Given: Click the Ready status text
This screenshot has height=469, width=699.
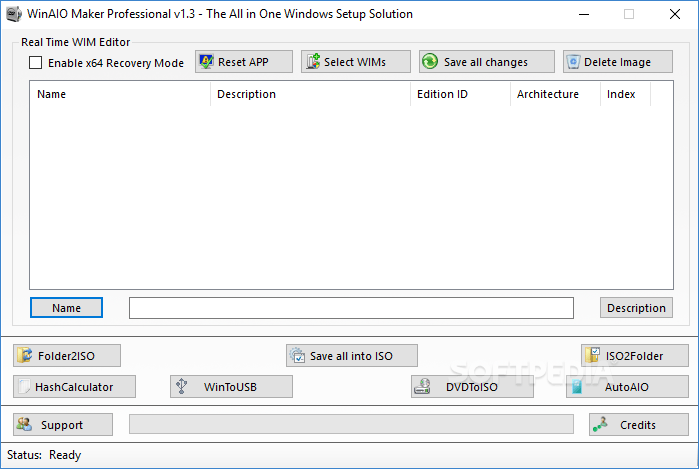Looking at the screenshot, I should (x=65, y=455).
